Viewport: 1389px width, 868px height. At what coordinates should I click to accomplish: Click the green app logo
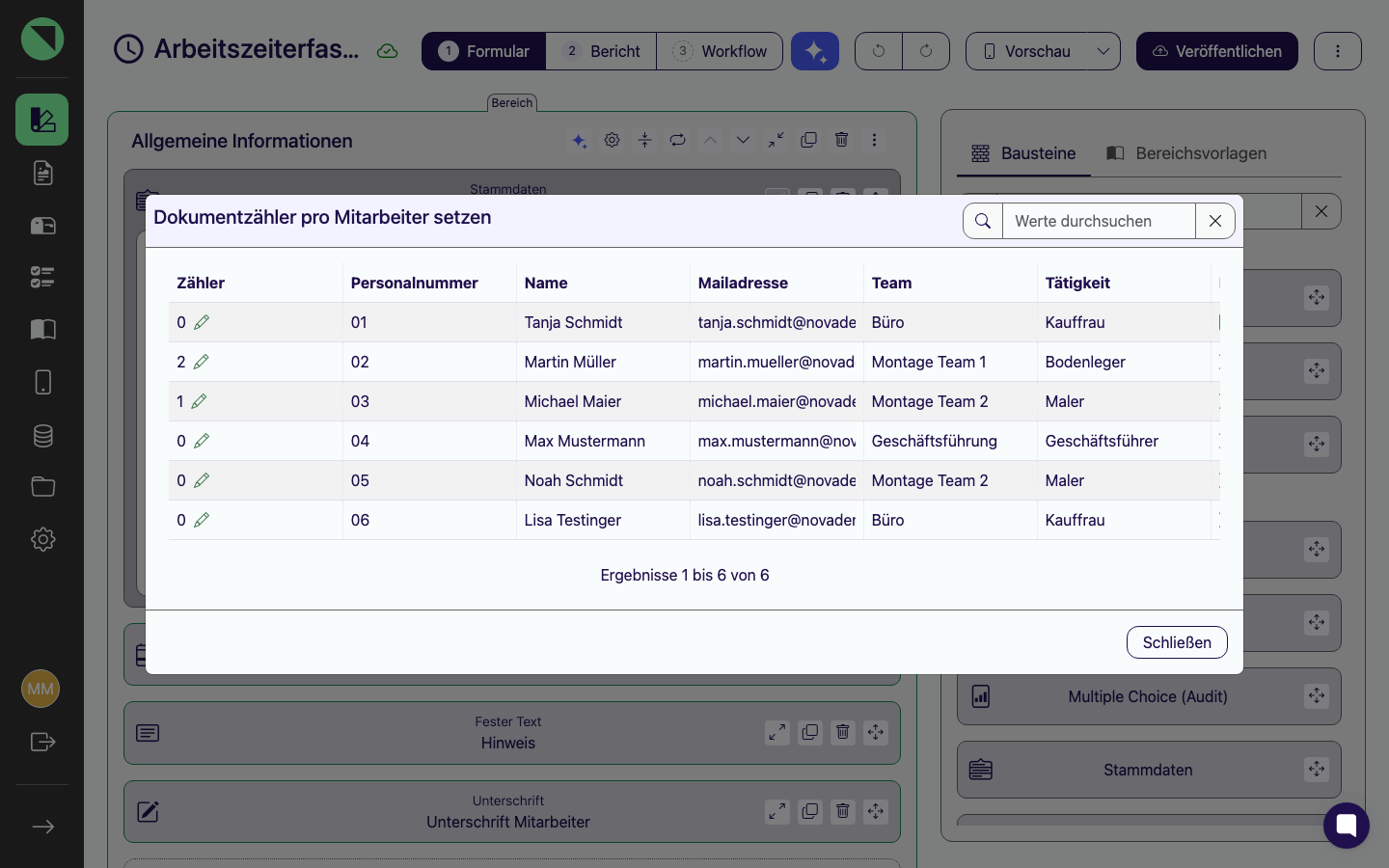[x=42, y=39]
